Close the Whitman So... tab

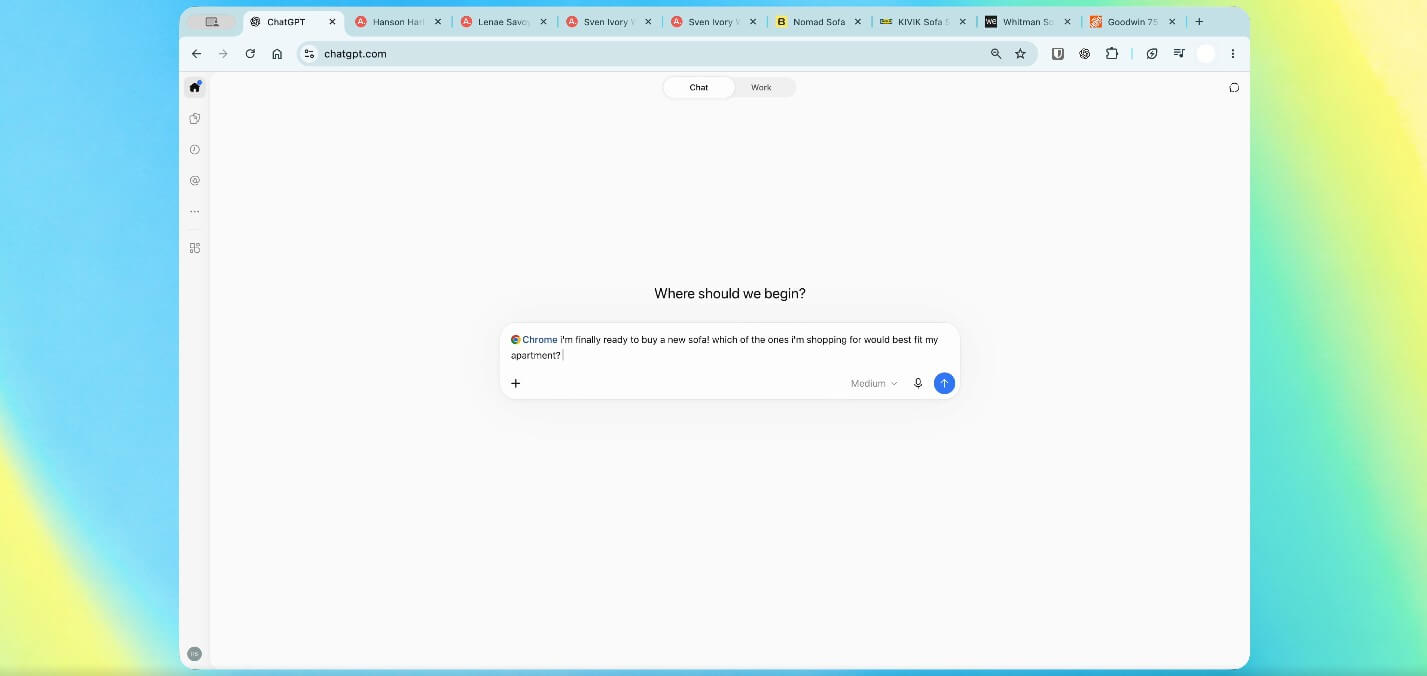1067,21
